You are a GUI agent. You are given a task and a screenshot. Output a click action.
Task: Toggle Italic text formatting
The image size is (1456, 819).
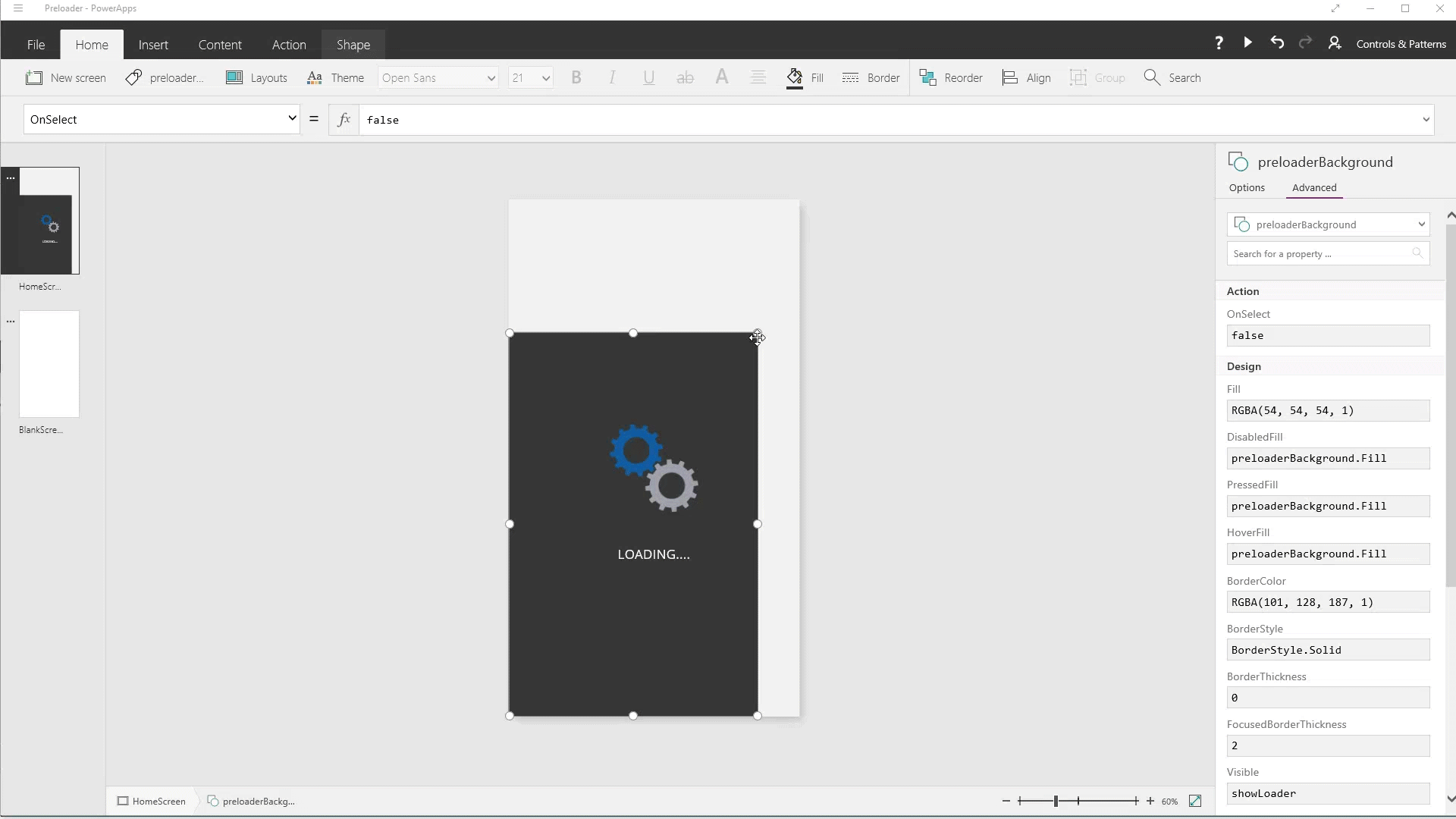(x=612, y=77)
